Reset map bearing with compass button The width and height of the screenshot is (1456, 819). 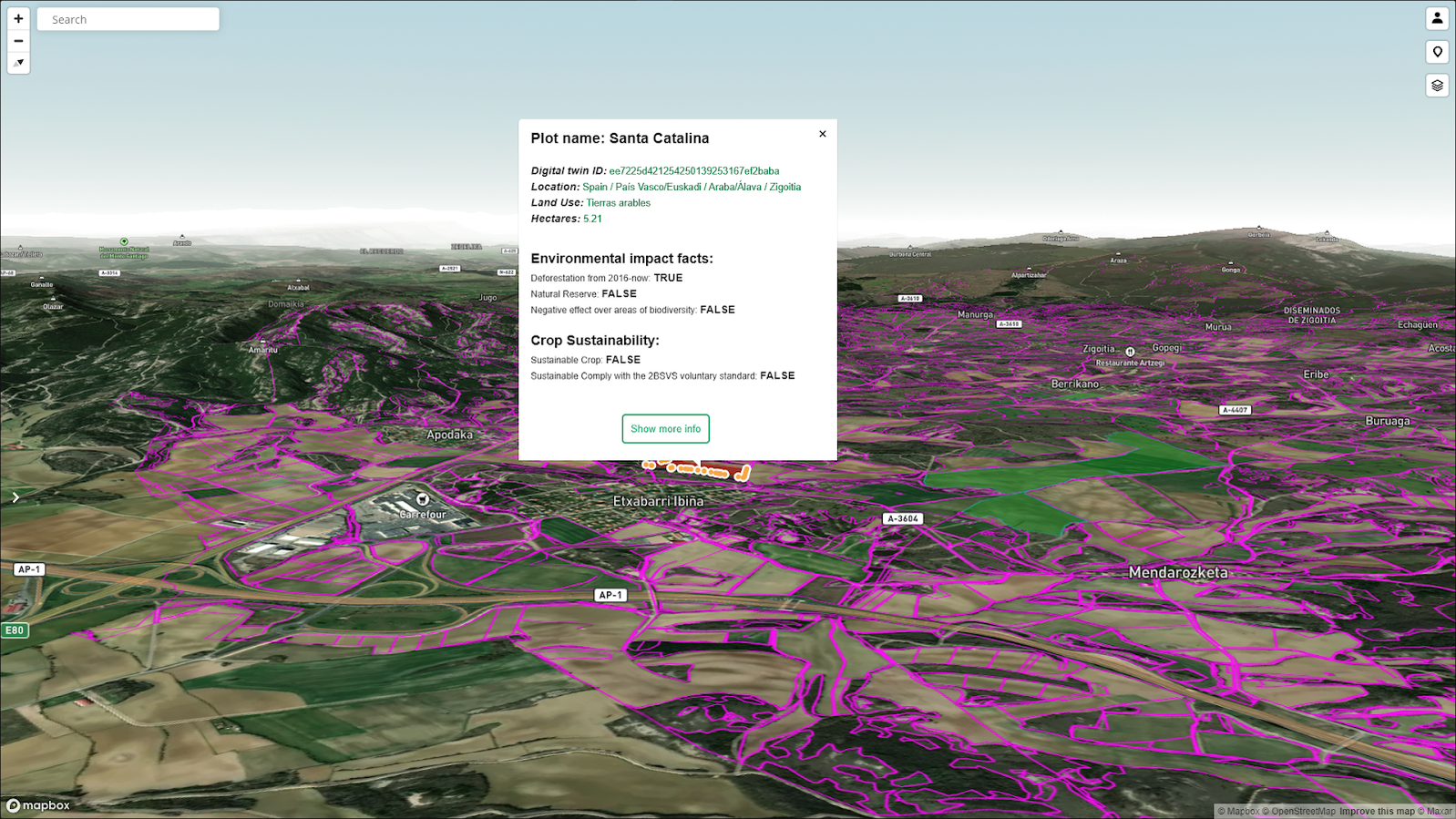(18, 63)
